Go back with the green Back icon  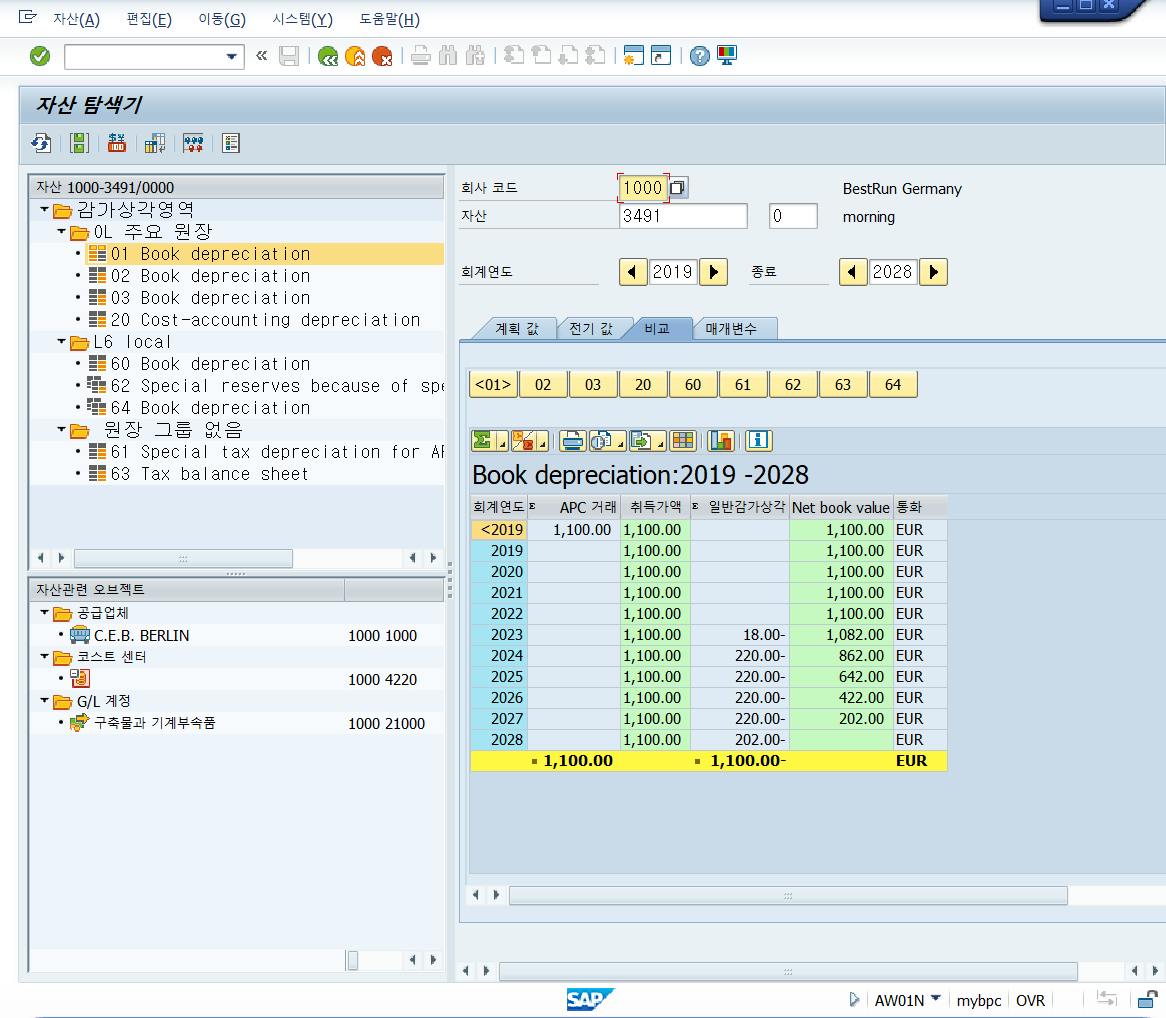click(327, 56)
